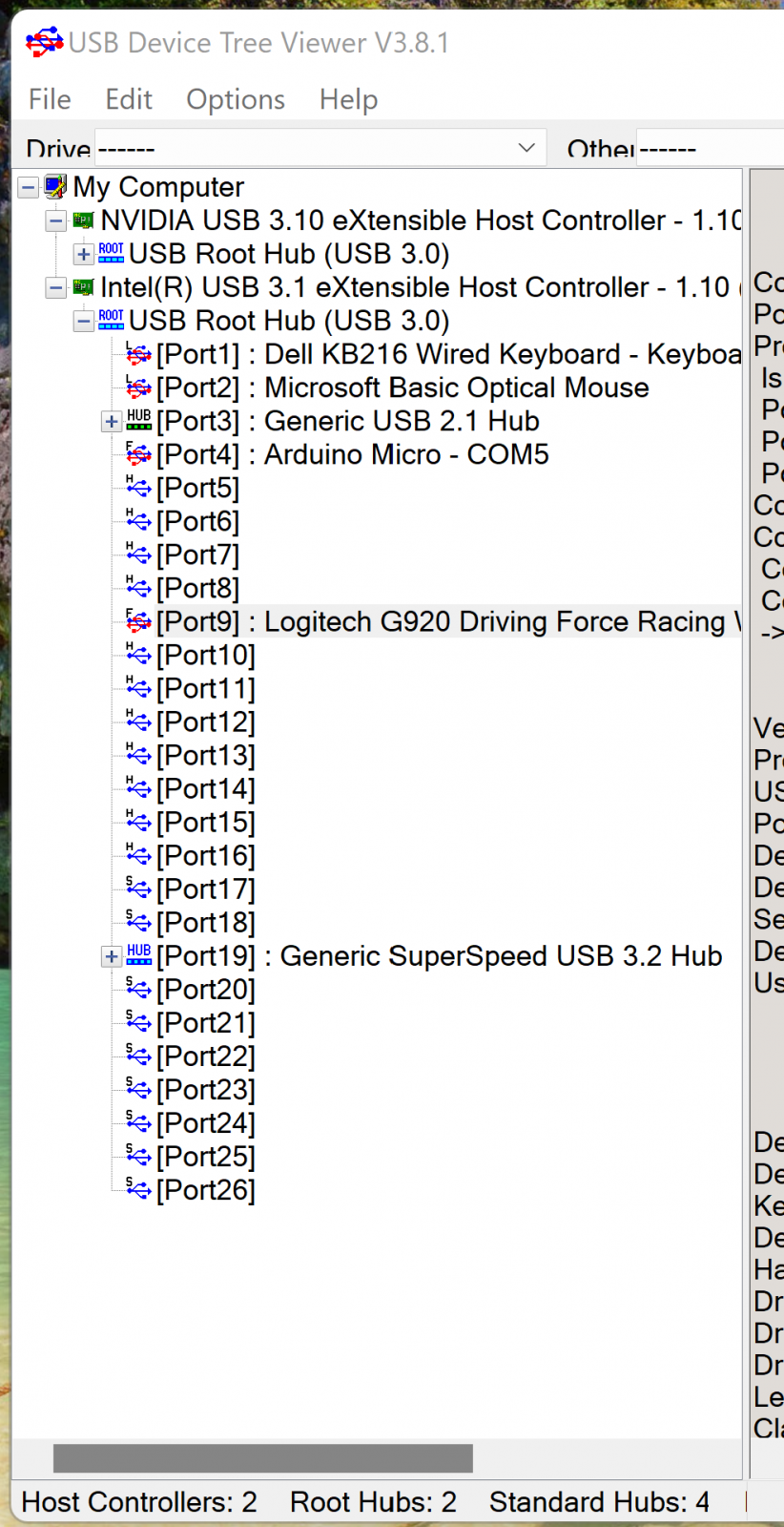Collapse the Intel Host Controller node
This screenshot has height=1527, width=784.
pyautogui.click(x=56, y=288)
